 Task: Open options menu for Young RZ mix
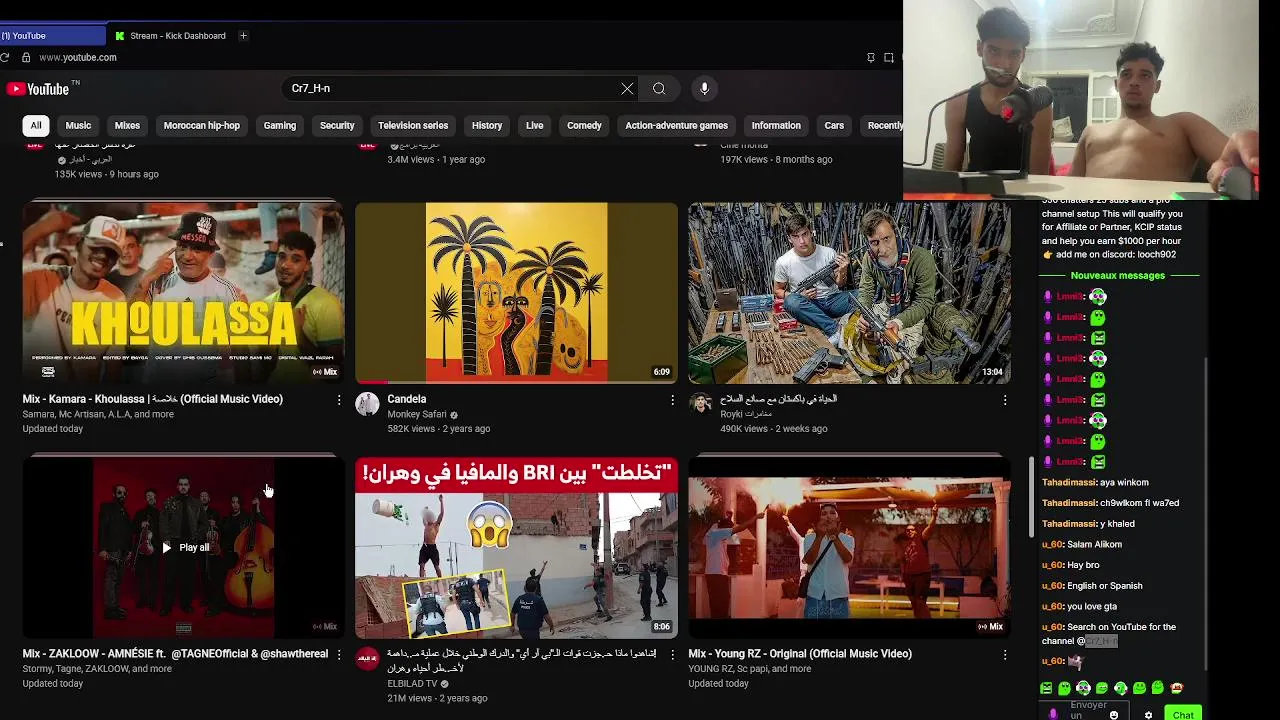point(1005,655)
